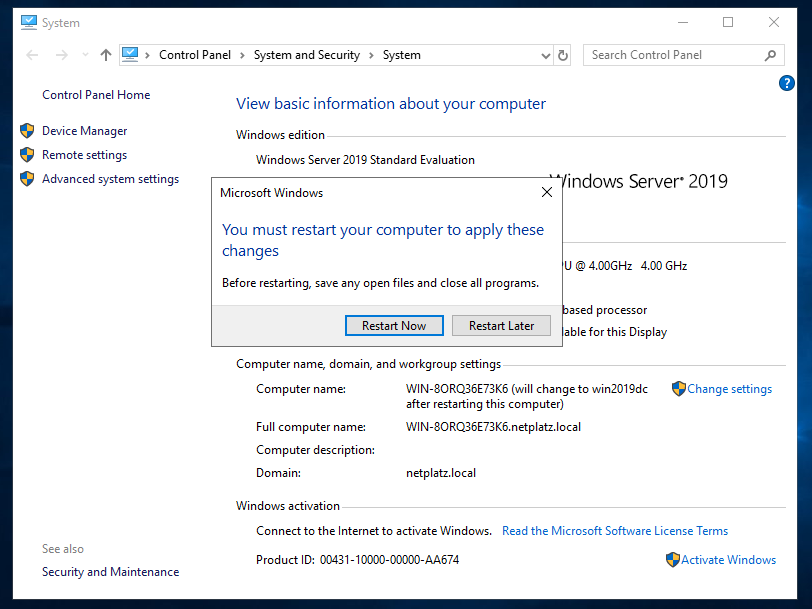Open Security and Maintenance
812x609 pixels.
click(110, 572)
